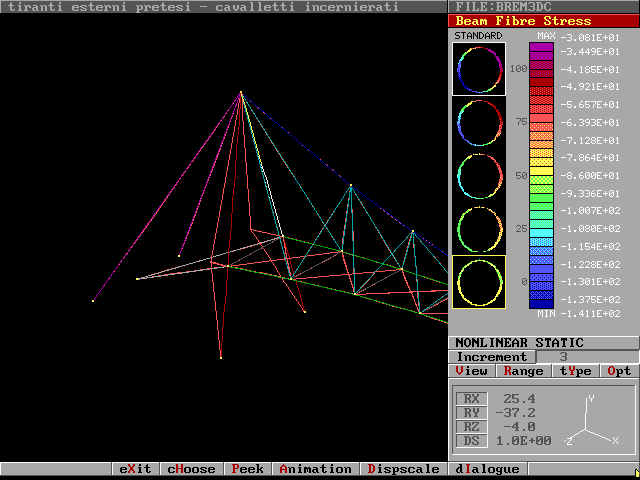Click the MIN value -1.411E+02
The height and width of the screenshot is (480, 640).
click(x=590, y=313)
